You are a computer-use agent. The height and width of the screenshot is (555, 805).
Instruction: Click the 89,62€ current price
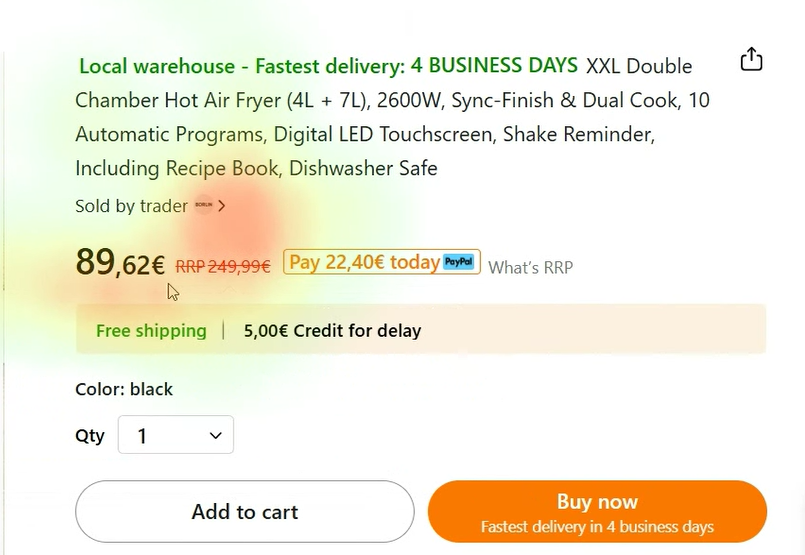pyautogui.click(x=120, y=263)
